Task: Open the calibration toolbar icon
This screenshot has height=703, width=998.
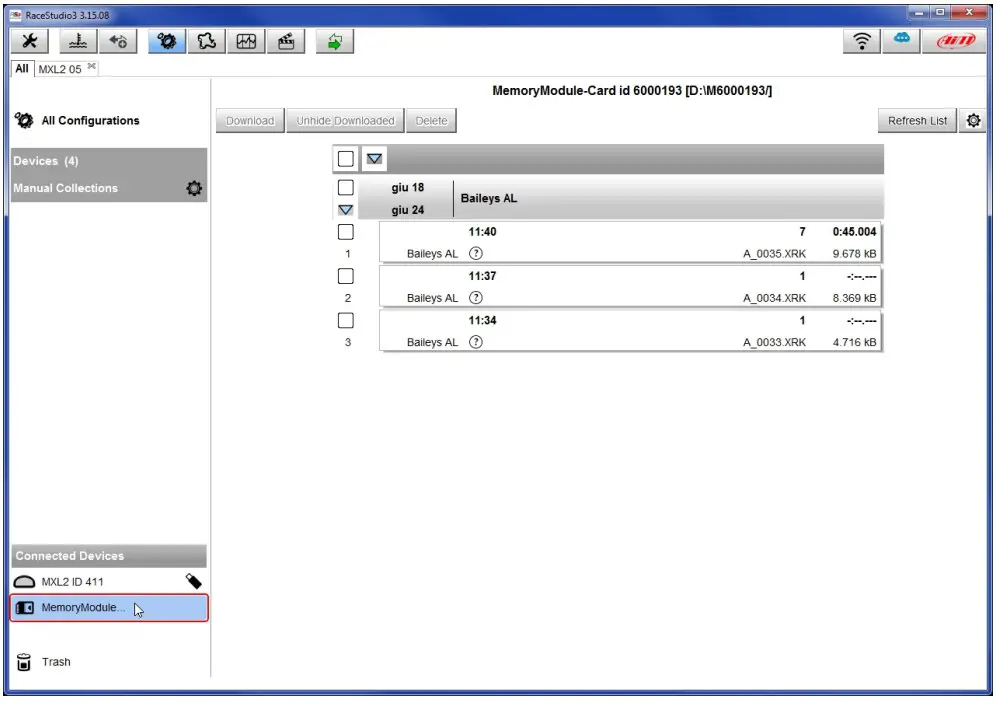Action: (78, 42)
